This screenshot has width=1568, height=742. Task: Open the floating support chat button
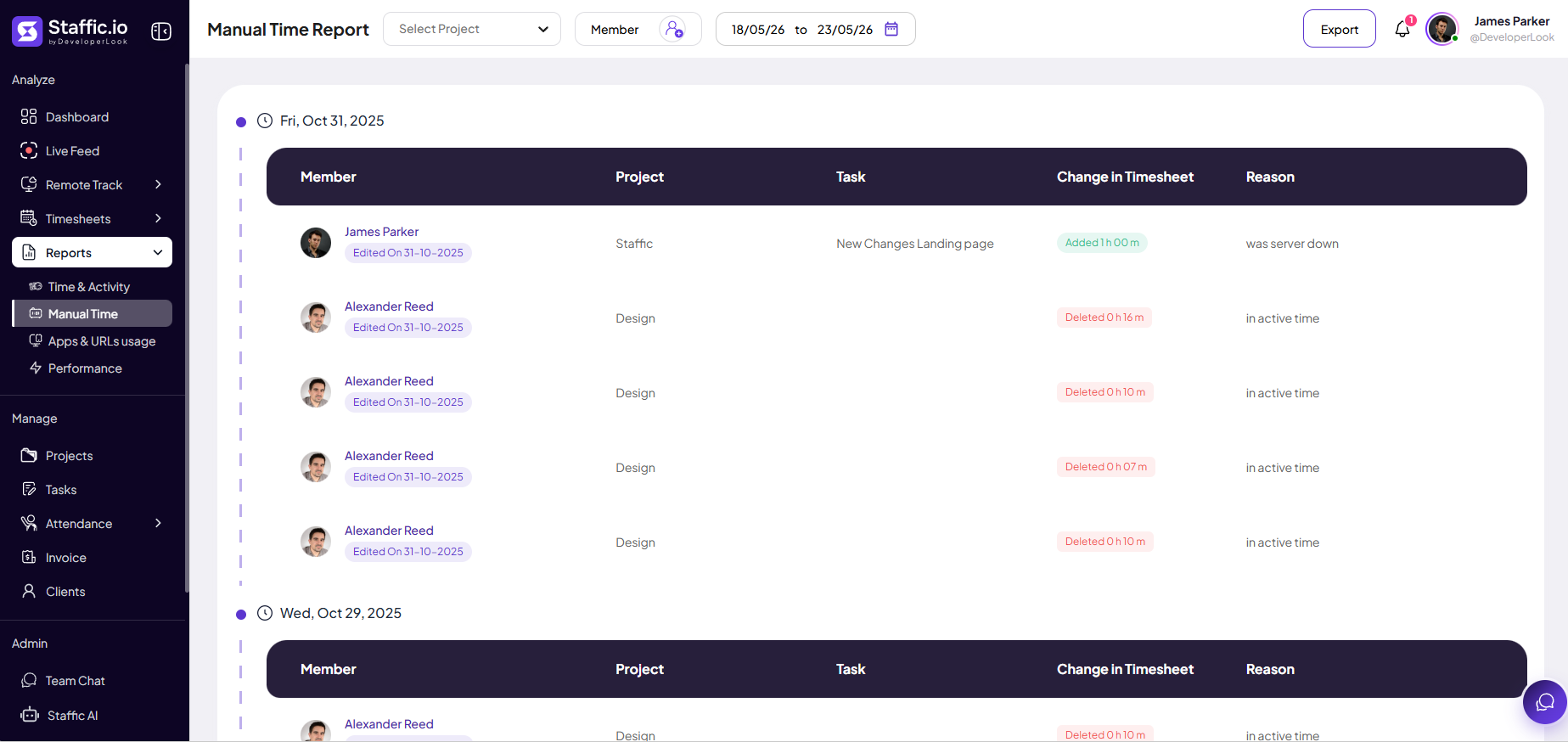(1544, 702)
